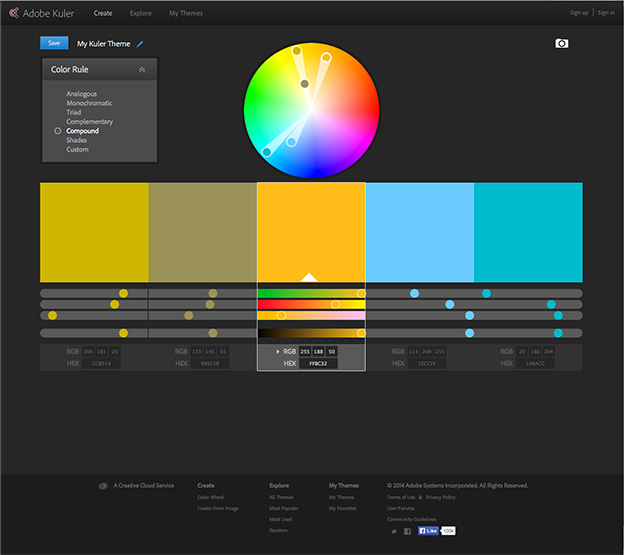Click the Sign in link

click(606, 13)
